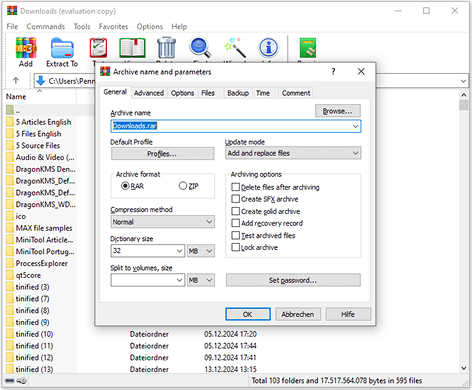Open the Update mode dropdown
This screenshot has width=472, height=390.
pos(293,153)
